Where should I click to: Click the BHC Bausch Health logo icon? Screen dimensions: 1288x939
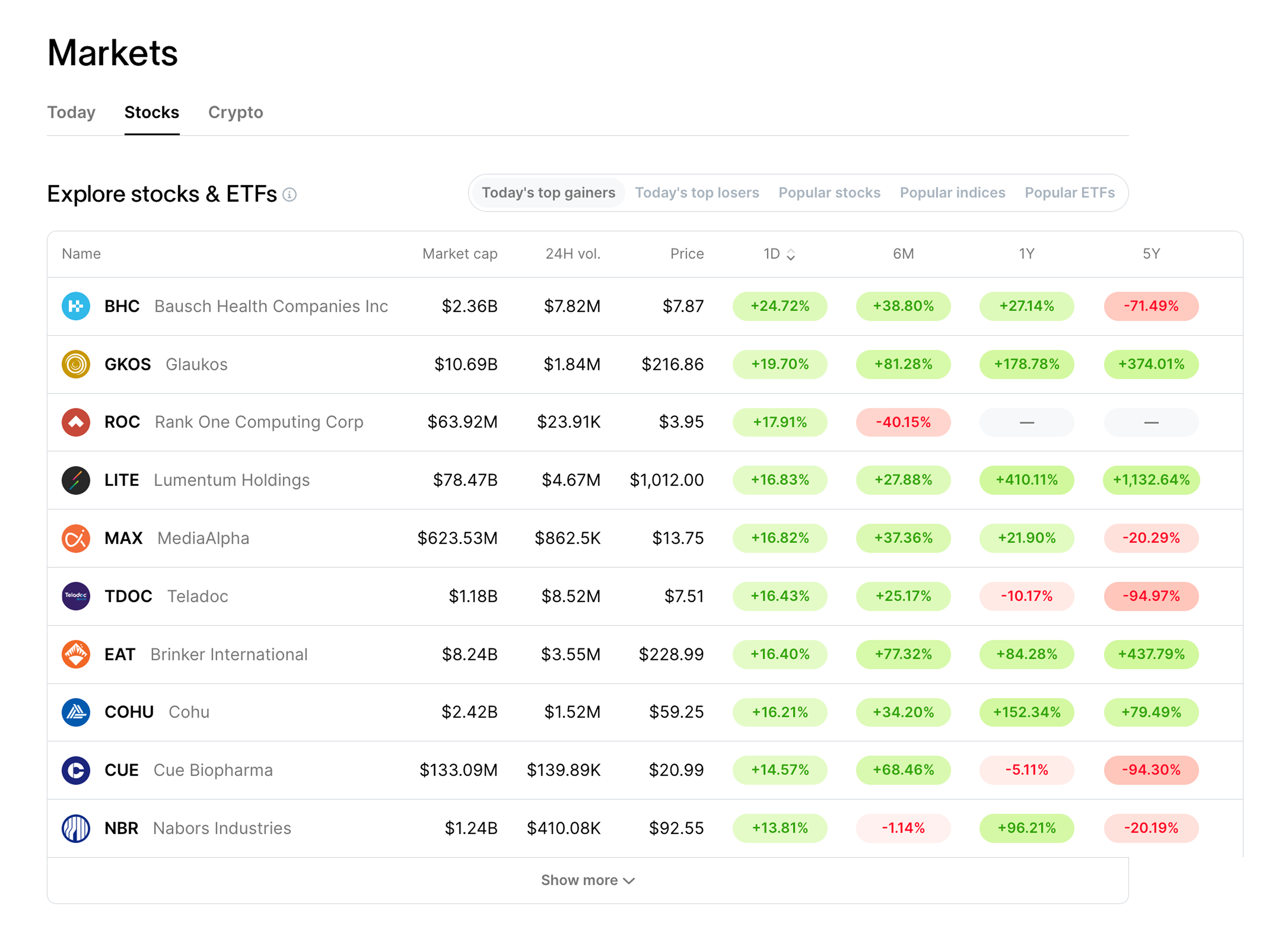tap(76, 306)
